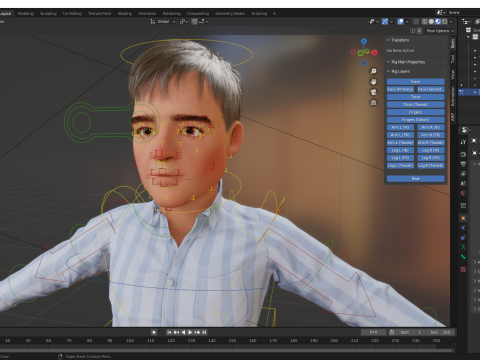Open the Scene selector field

pos(463,13)
